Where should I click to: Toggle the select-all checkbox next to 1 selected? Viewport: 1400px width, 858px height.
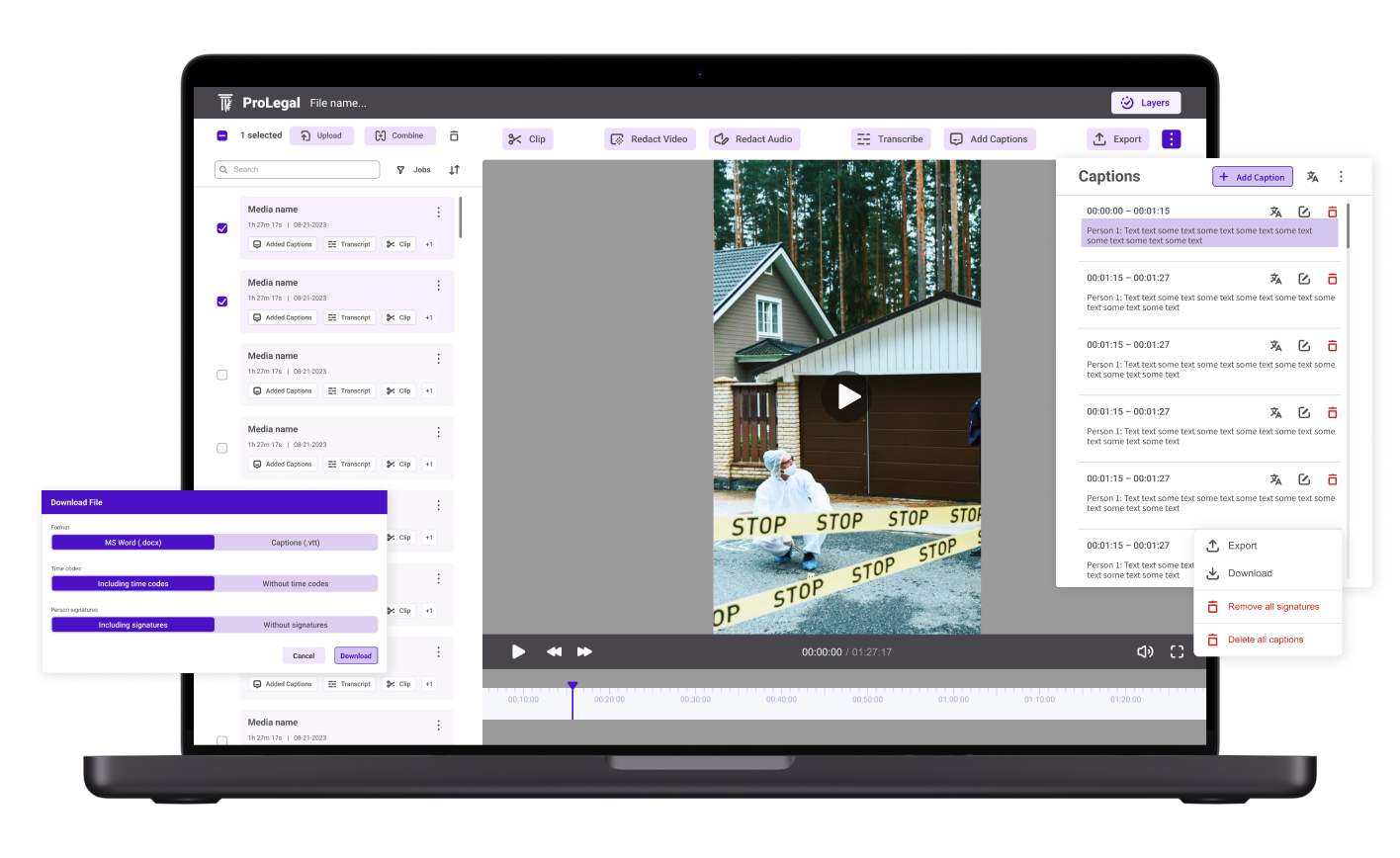pos(222,135)
